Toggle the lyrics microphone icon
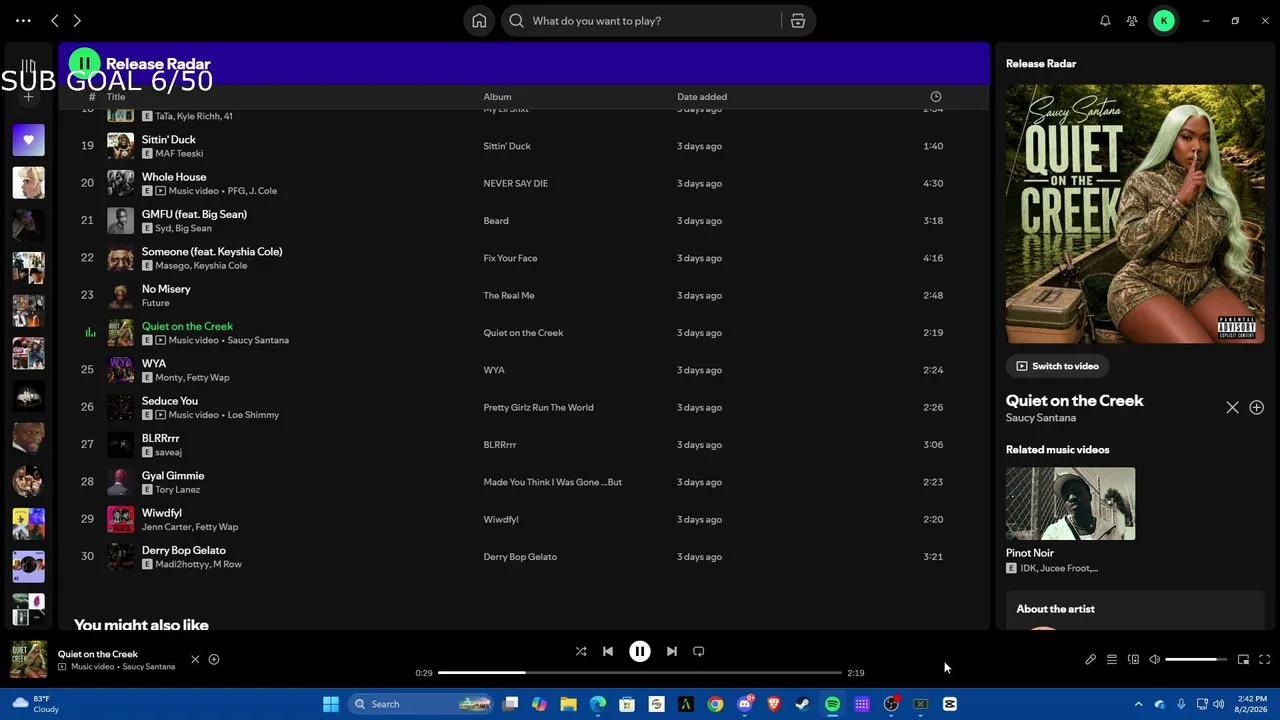This screenshot has height=720, width=1280. 1091,660
